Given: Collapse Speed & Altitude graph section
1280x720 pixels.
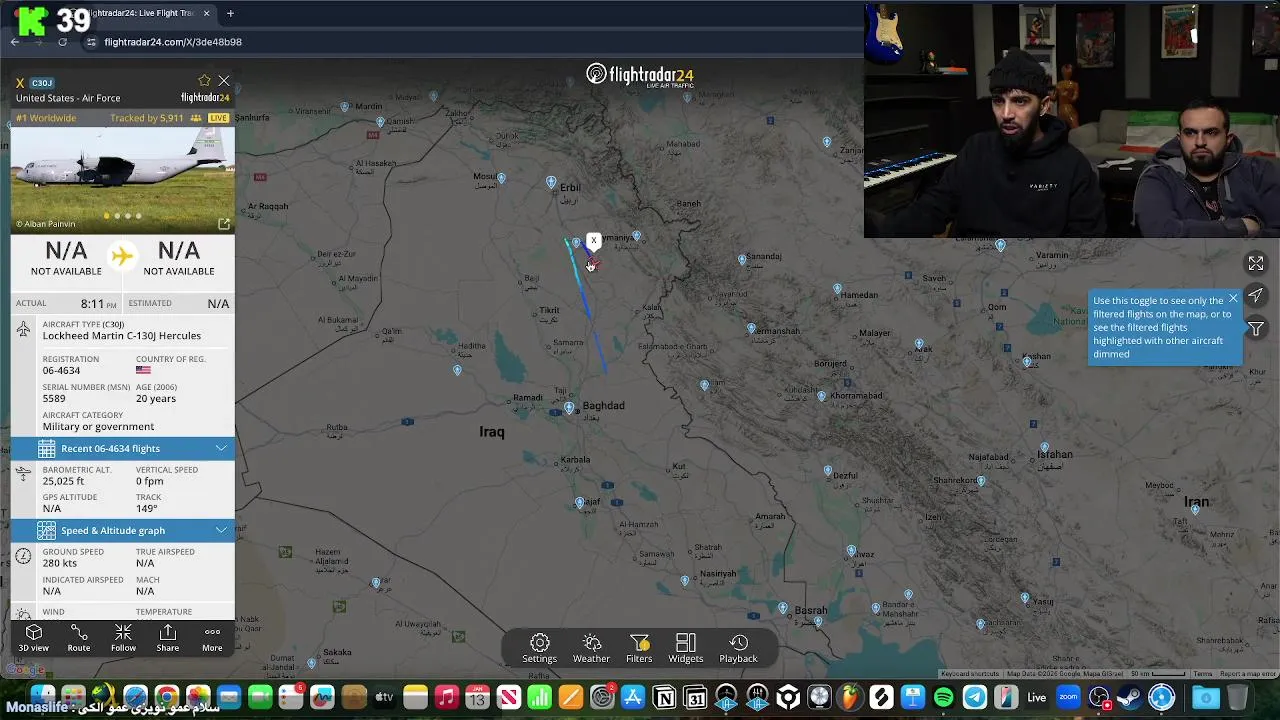Looking at the screenshot, I should tap(123, 530).
